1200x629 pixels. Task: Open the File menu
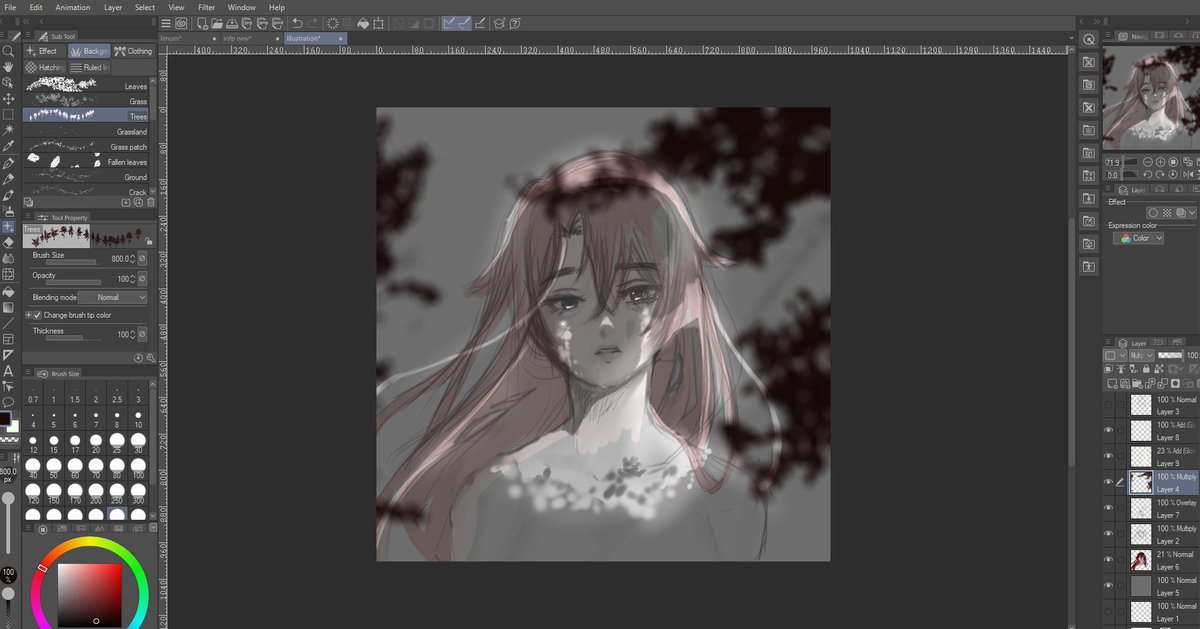10,7
